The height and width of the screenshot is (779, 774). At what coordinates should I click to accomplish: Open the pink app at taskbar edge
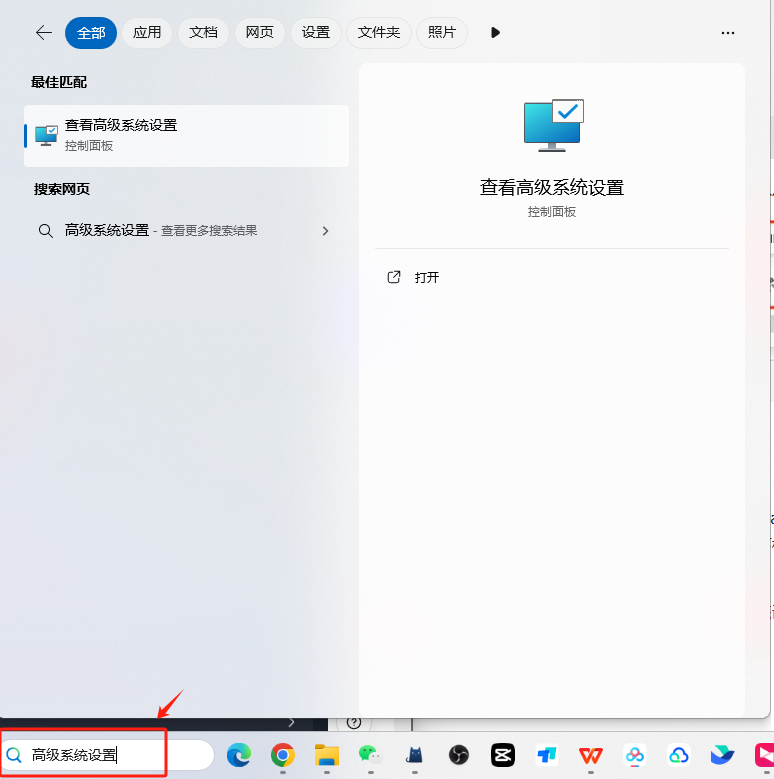point(765,755)
